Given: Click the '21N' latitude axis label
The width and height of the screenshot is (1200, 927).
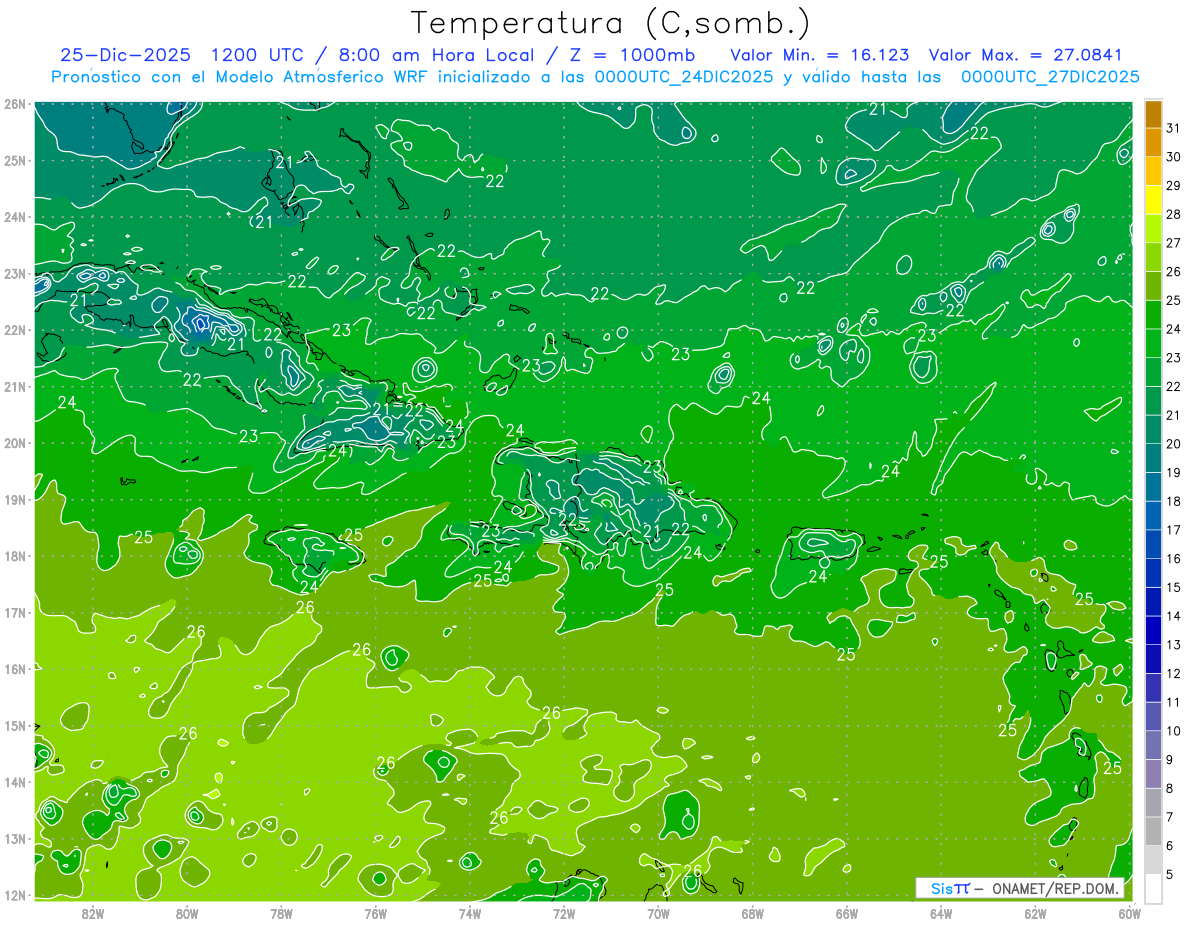Looking at the screenshot, I should tap(14, 386).
